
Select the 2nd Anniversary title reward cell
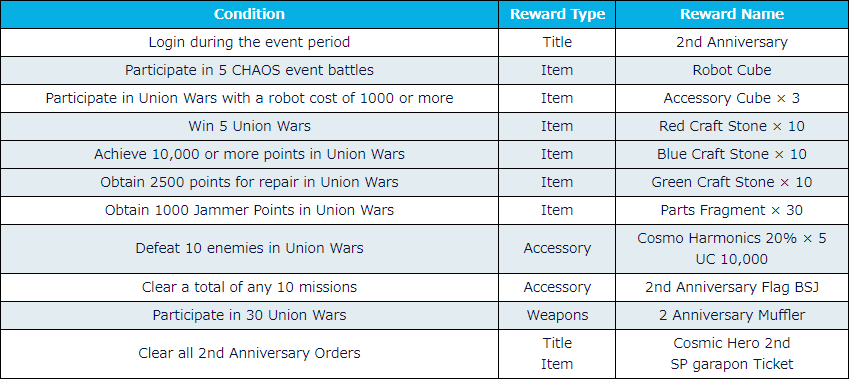[x=732, y=42]
